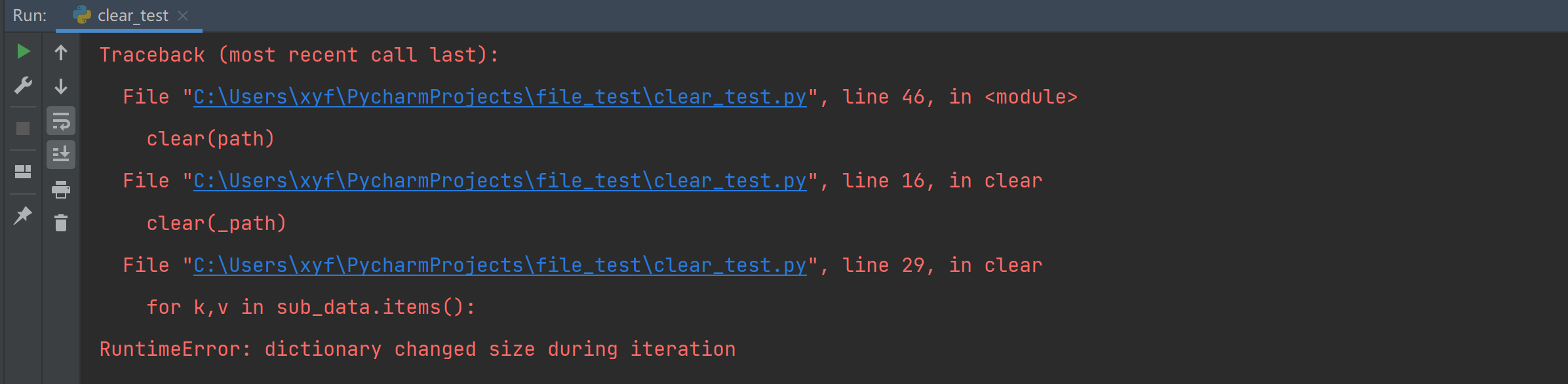Click the Run tool window label
Image resolution: width=1568 pixels, height=384 pixels.
click(29, 16)
